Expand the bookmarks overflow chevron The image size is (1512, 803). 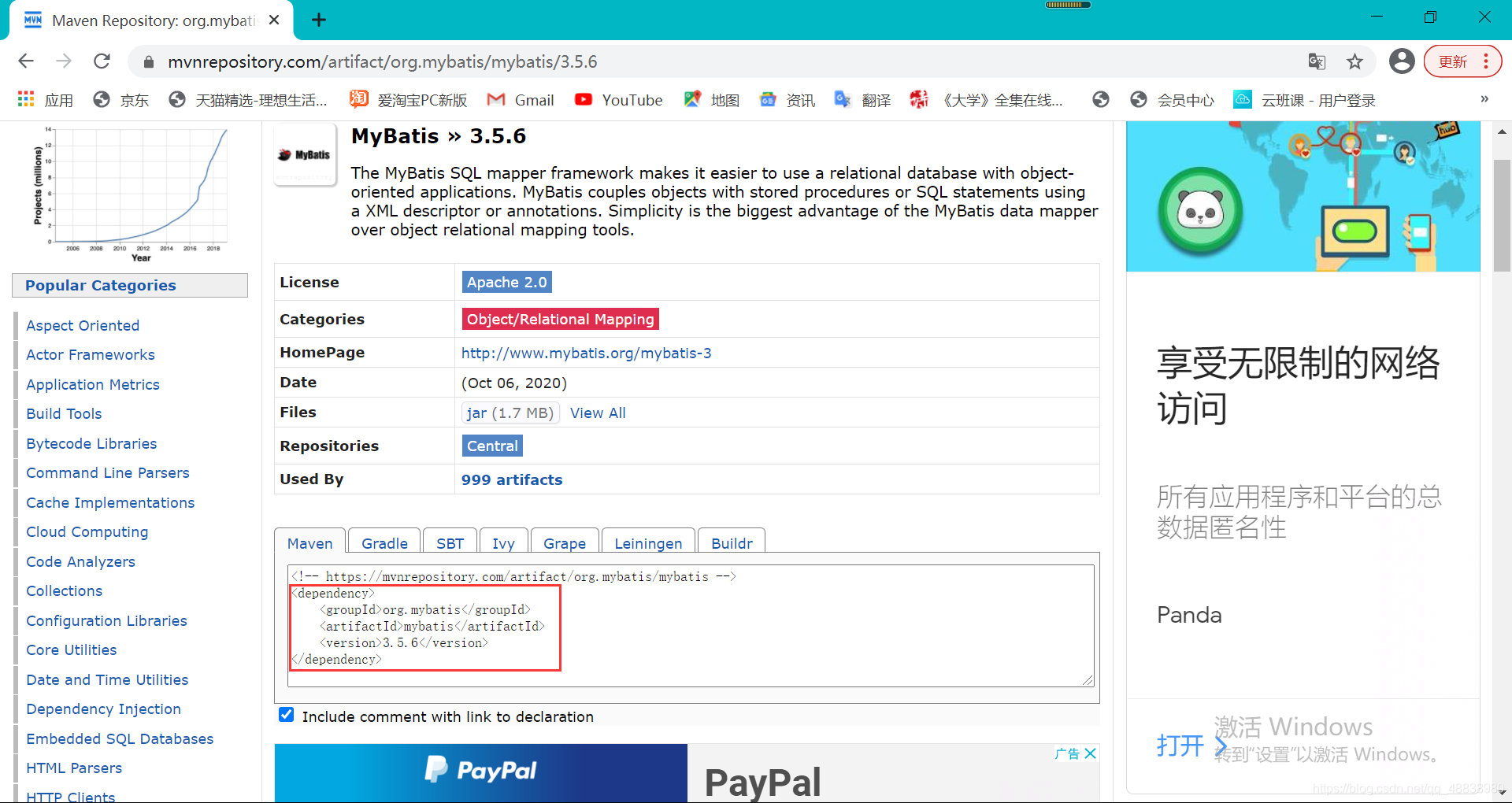pyautogui.click(x=1484, y=99)
